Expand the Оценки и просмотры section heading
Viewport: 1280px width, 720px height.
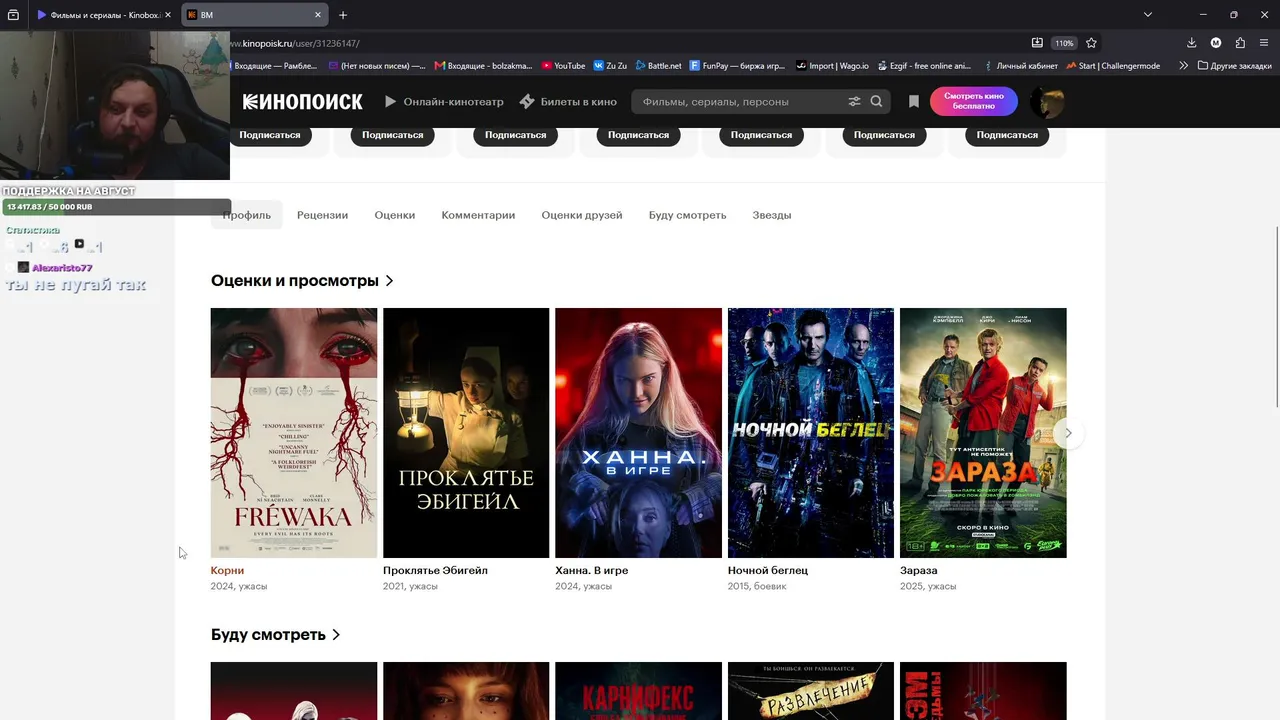pos(302,281)
